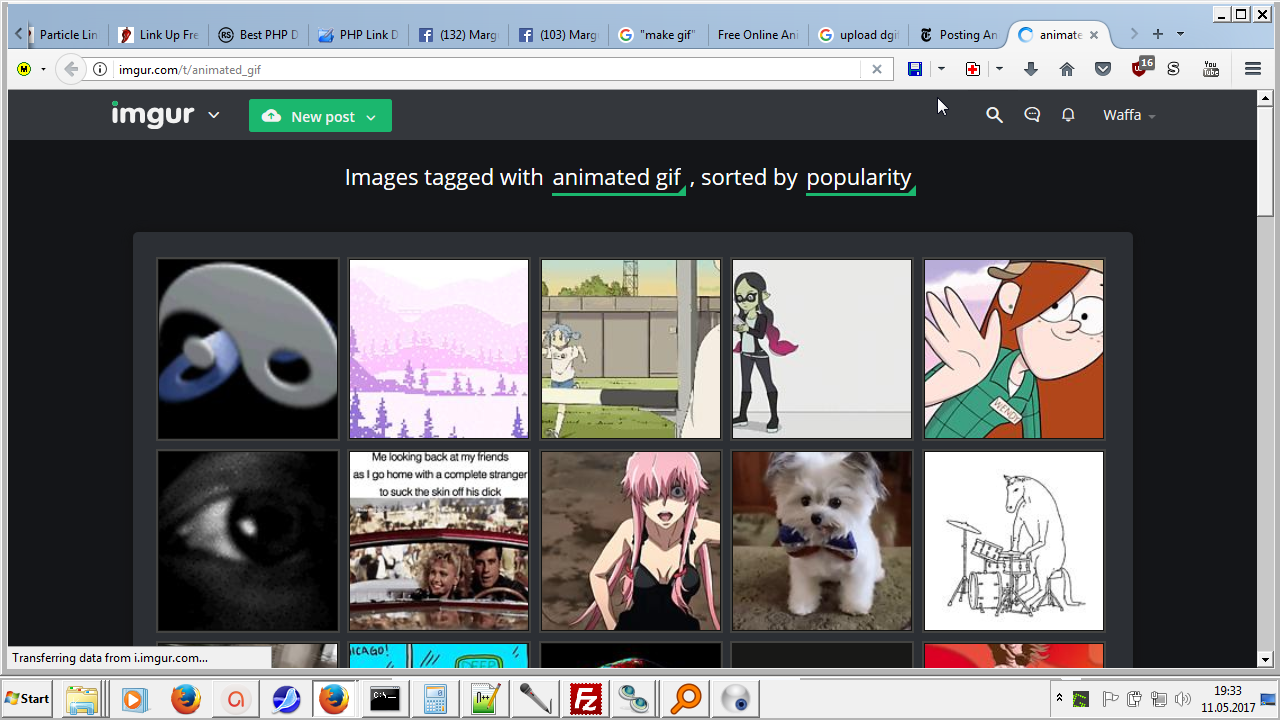1280x720 pixels.
Task: Switch to the '"make gif"' Google tab
Action: (658, 35)
